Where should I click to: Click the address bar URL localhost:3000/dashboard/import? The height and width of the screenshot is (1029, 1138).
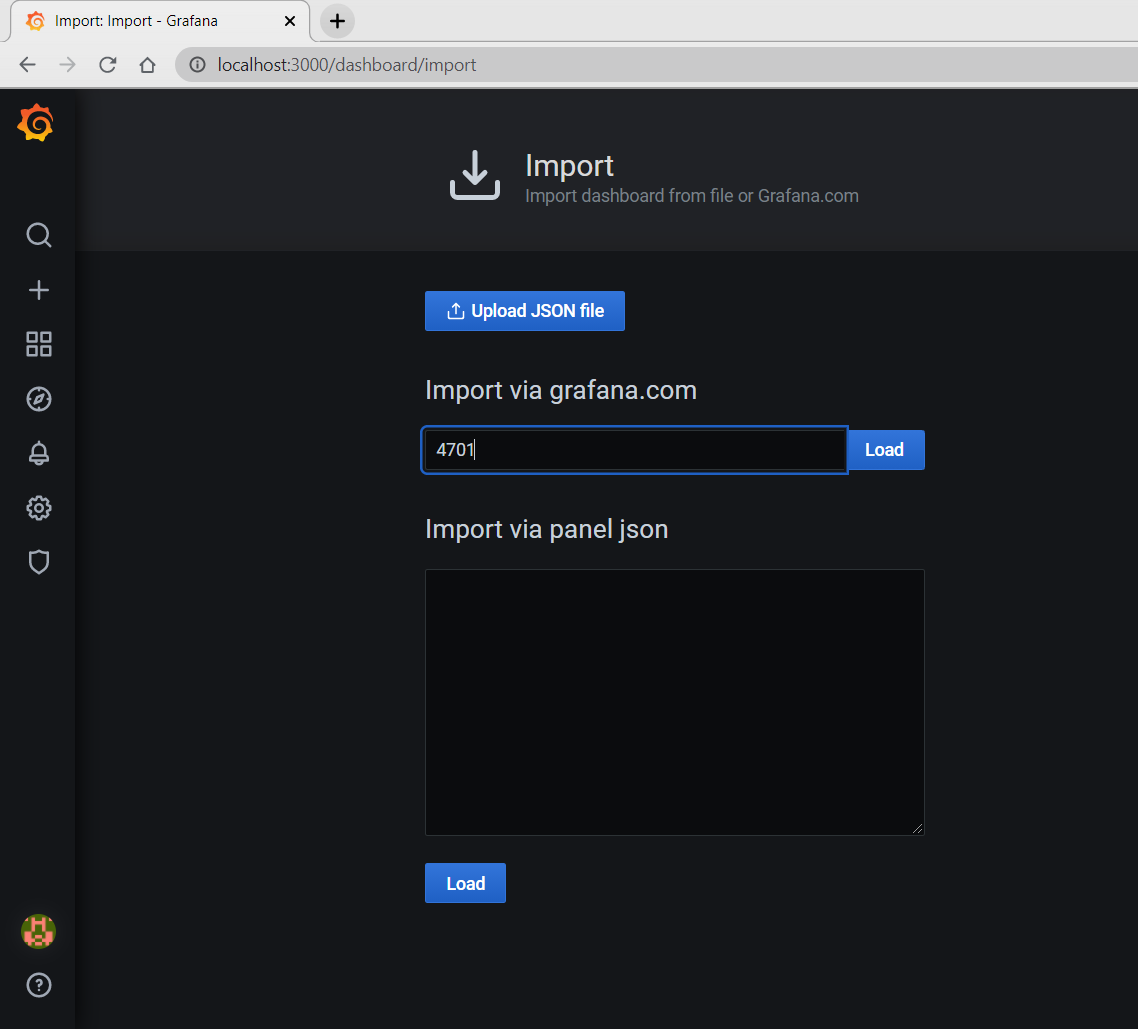(347, 65)
